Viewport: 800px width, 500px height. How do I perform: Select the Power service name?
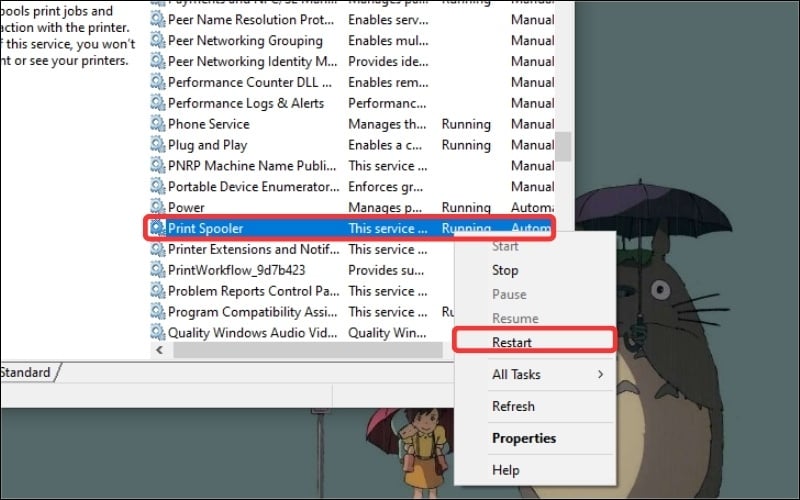[186, 208]
